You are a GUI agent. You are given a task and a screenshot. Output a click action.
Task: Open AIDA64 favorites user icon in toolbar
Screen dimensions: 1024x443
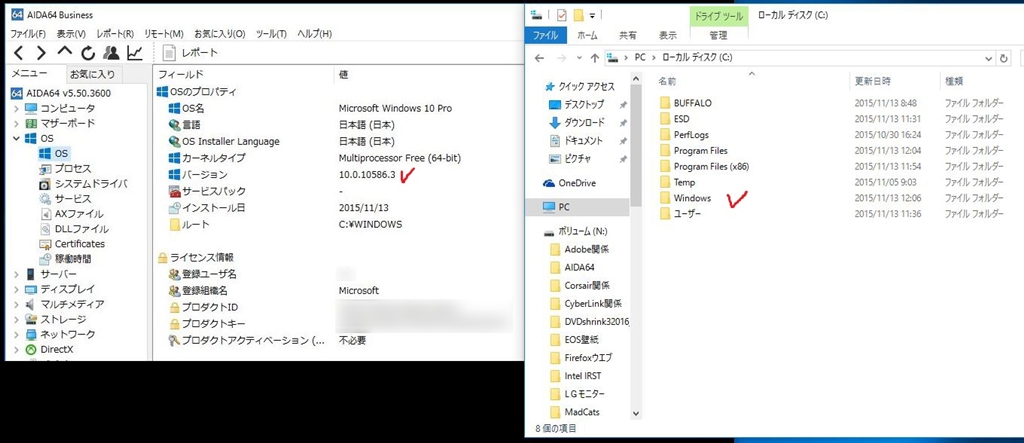[x=111, y=53]
